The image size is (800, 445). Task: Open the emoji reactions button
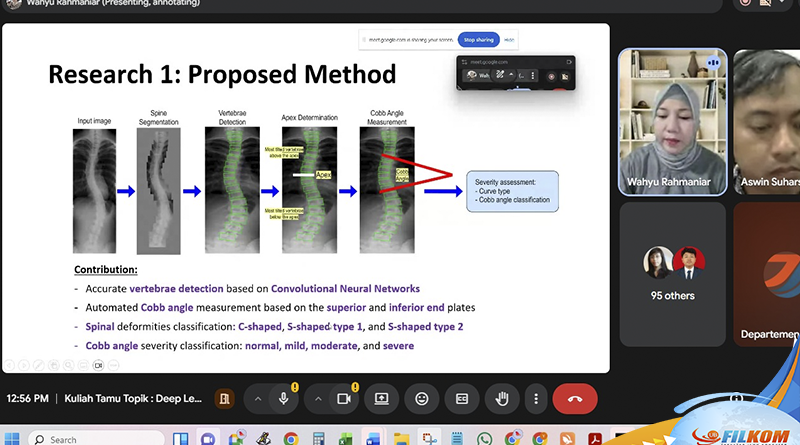[421, 399]
